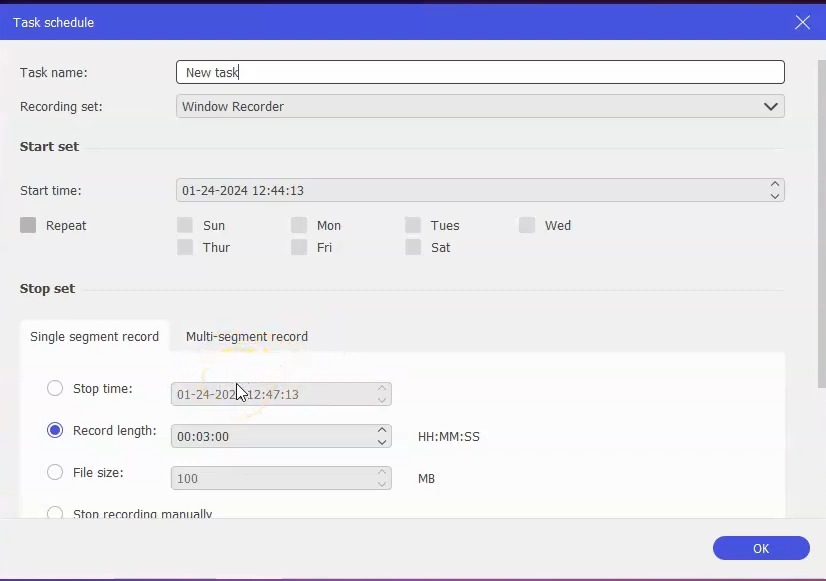
Task: Increase File size with up arrow
Action: (x=382, y=472)
